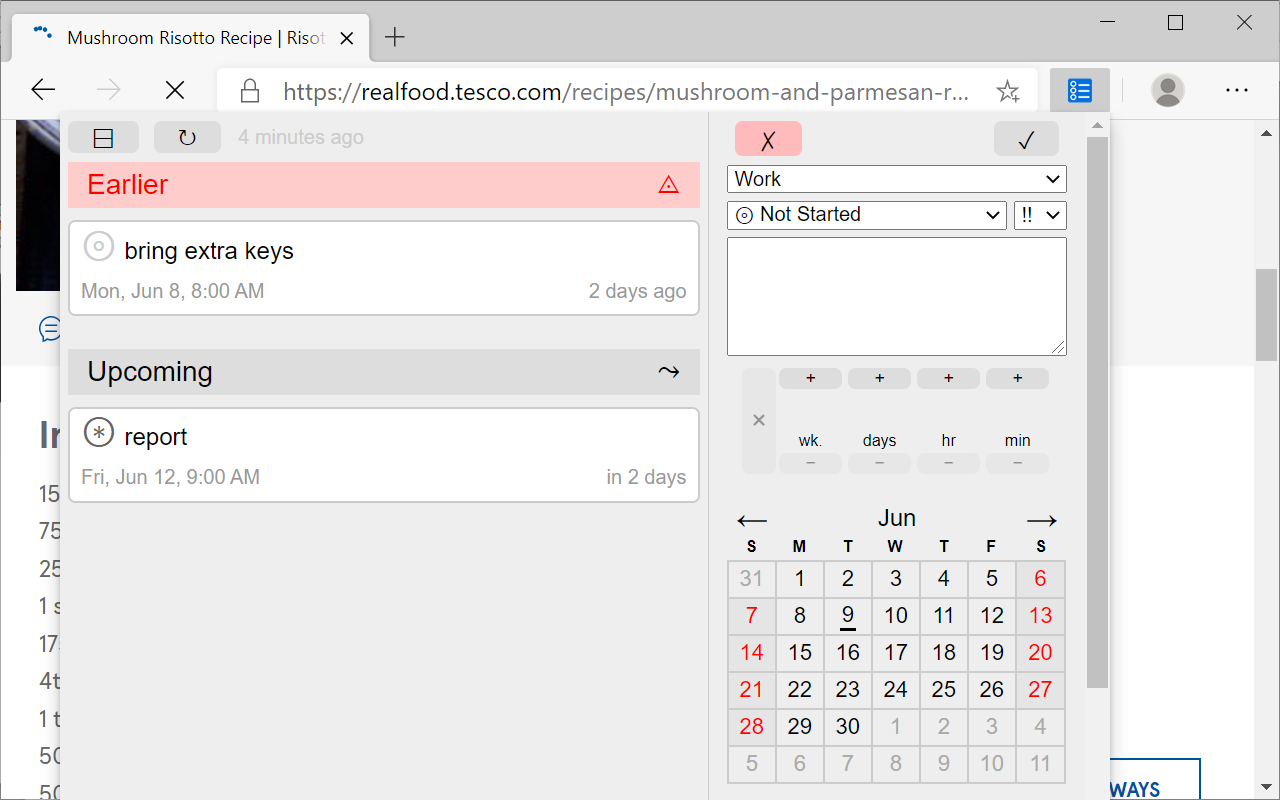Add this page to favorites

tap(1007, 92)
